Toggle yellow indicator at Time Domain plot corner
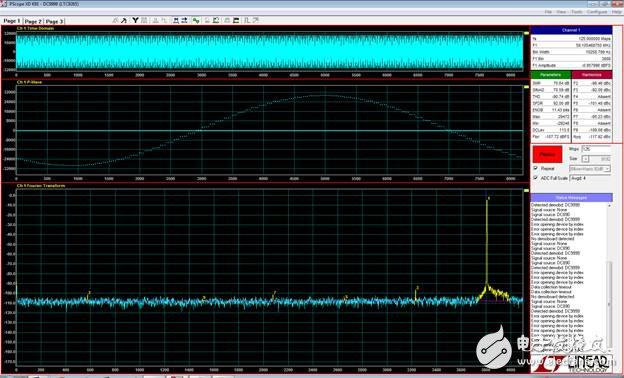Viewport: 624px width, 378px height. (x=526, y=33)
